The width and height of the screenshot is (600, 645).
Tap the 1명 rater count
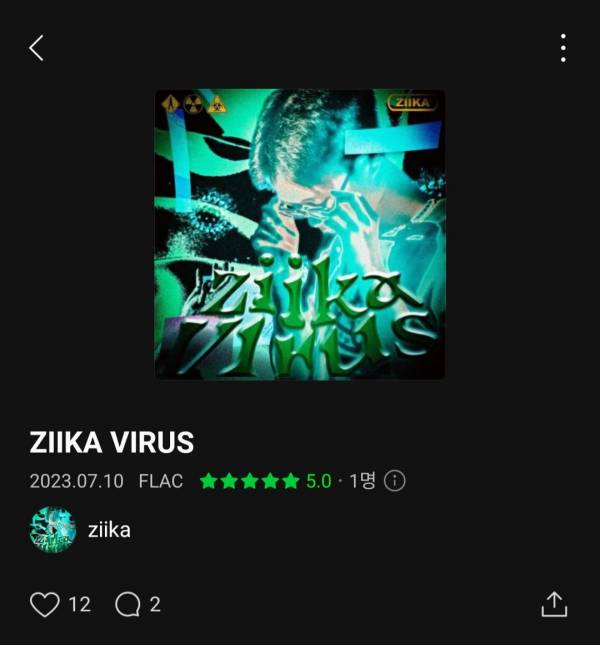coord(362,480)
